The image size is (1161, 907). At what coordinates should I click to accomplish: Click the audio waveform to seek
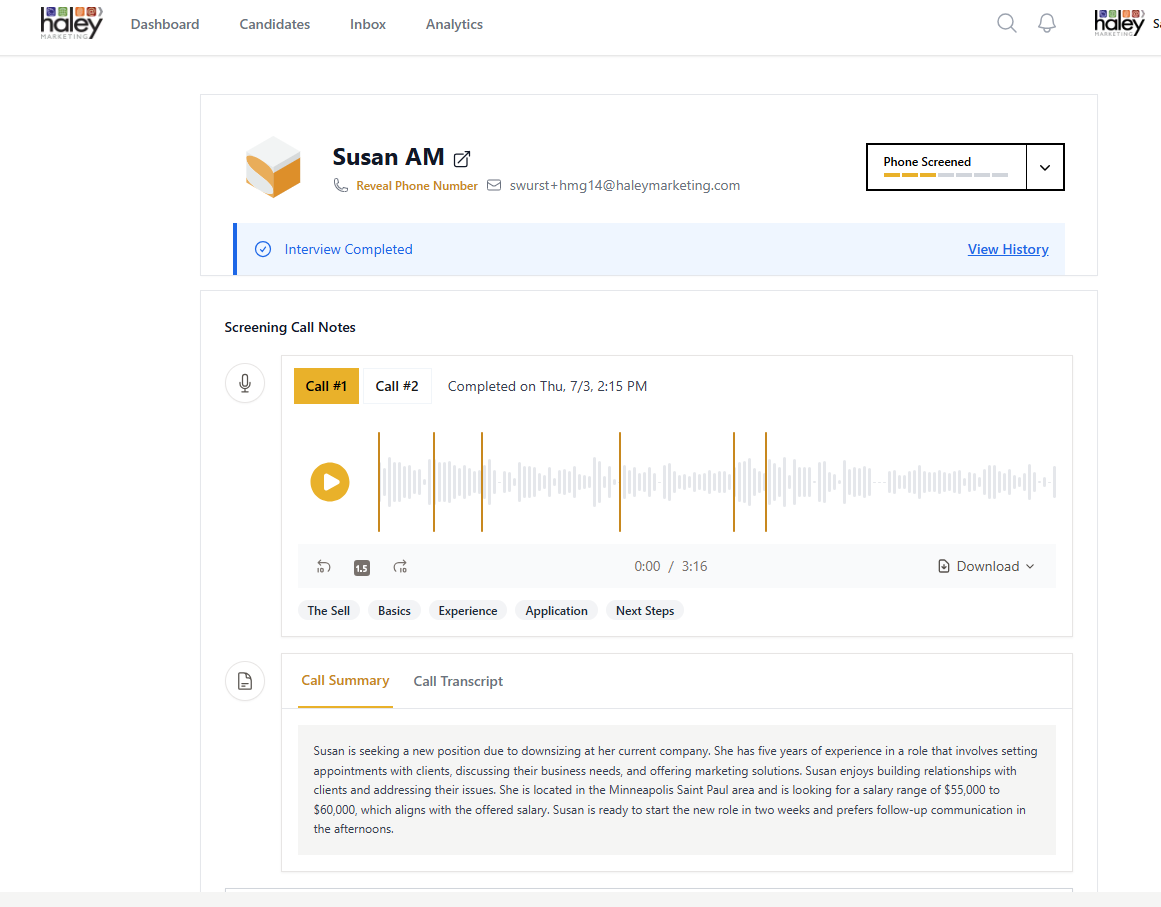(700, 482)
